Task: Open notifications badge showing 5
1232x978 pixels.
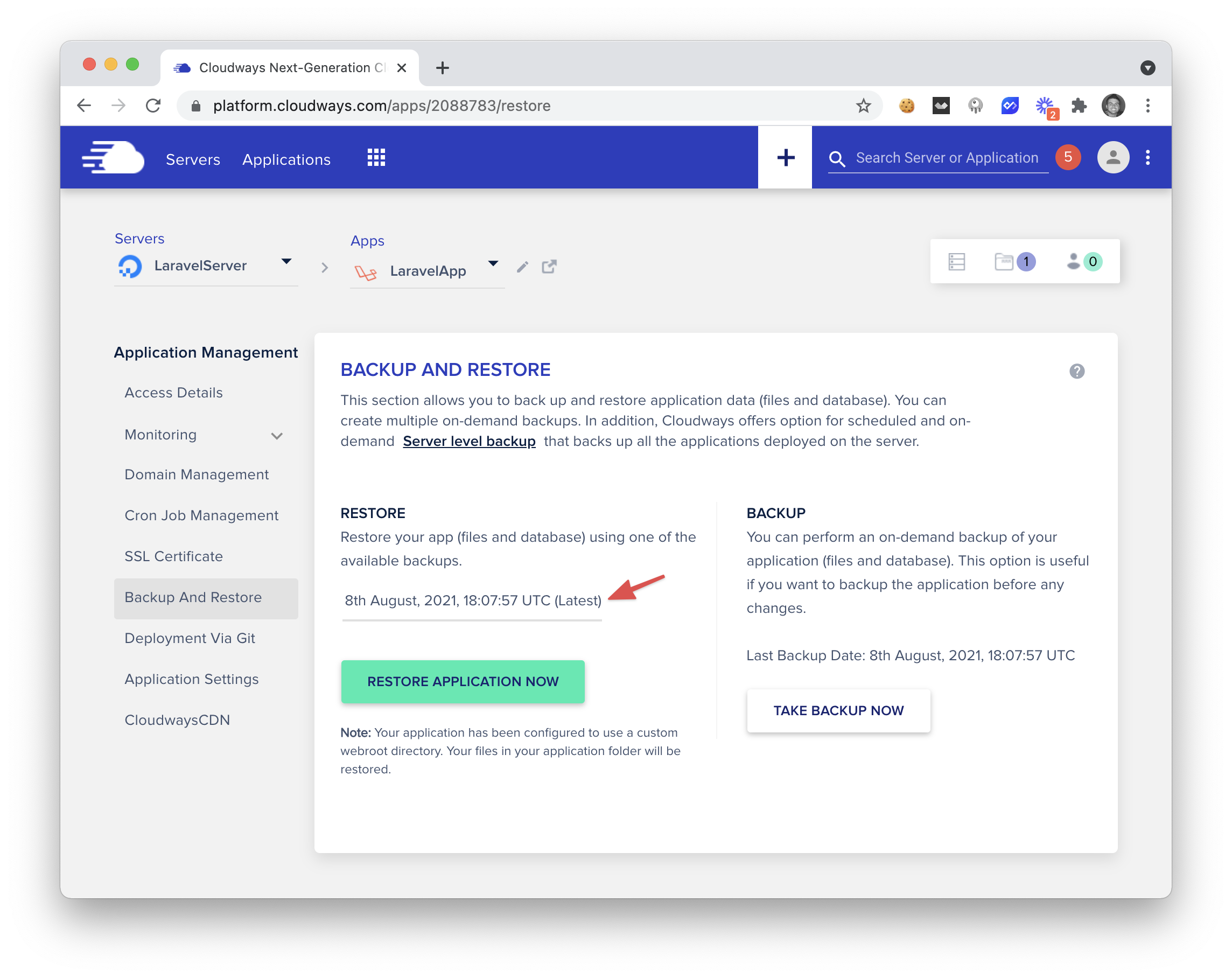Action: [1067, 158]
